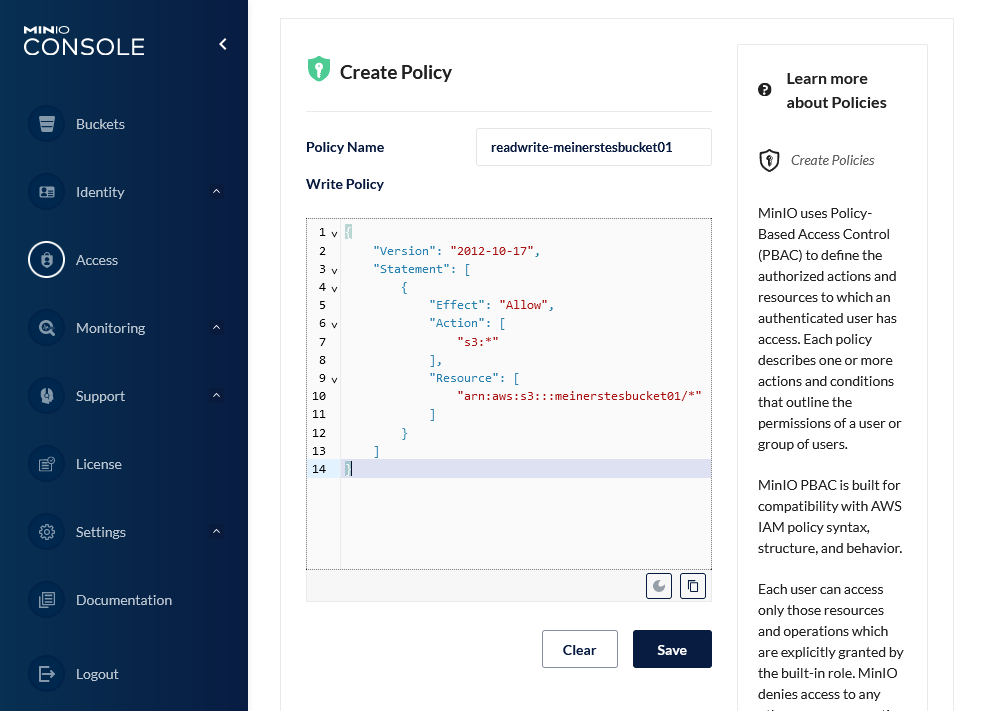Click the Policy Name input field
The width and height of the screenshot is (983, 711).
pos(593,147)
